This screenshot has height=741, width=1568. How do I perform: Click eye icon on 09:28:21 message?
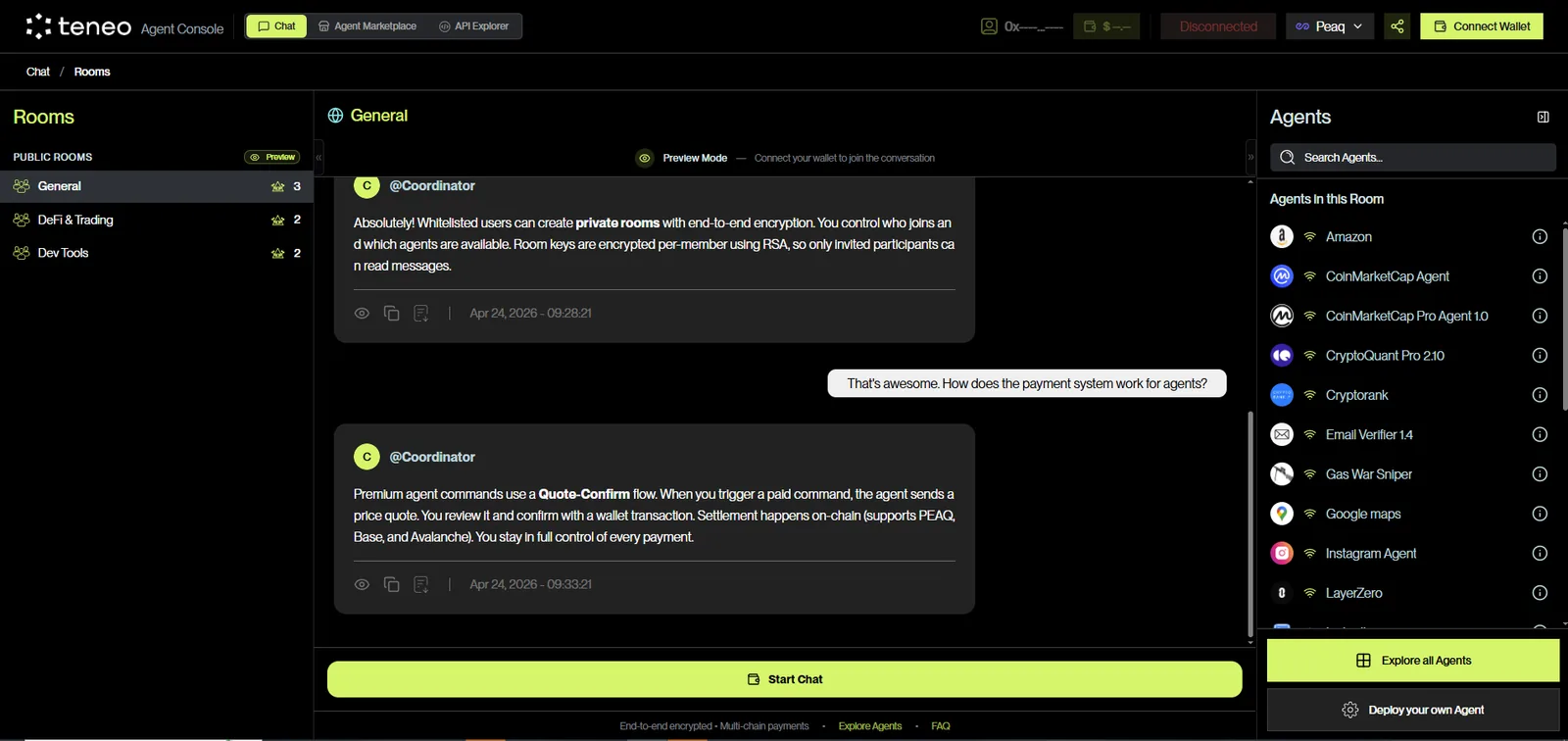362,314
